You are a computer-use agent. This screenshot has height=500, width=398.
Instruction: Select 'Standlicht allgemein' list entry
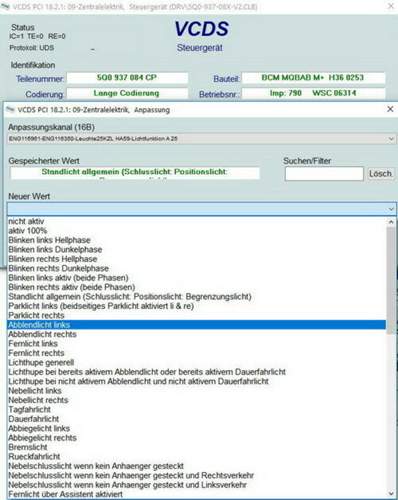point(197,296)
